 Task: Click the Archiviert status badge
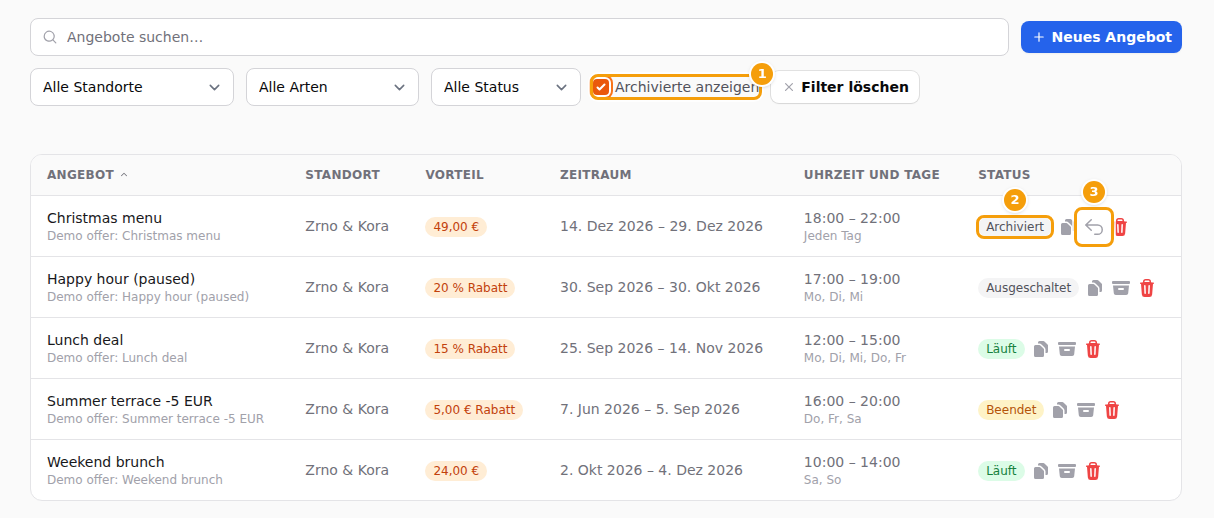point(1014,227)
